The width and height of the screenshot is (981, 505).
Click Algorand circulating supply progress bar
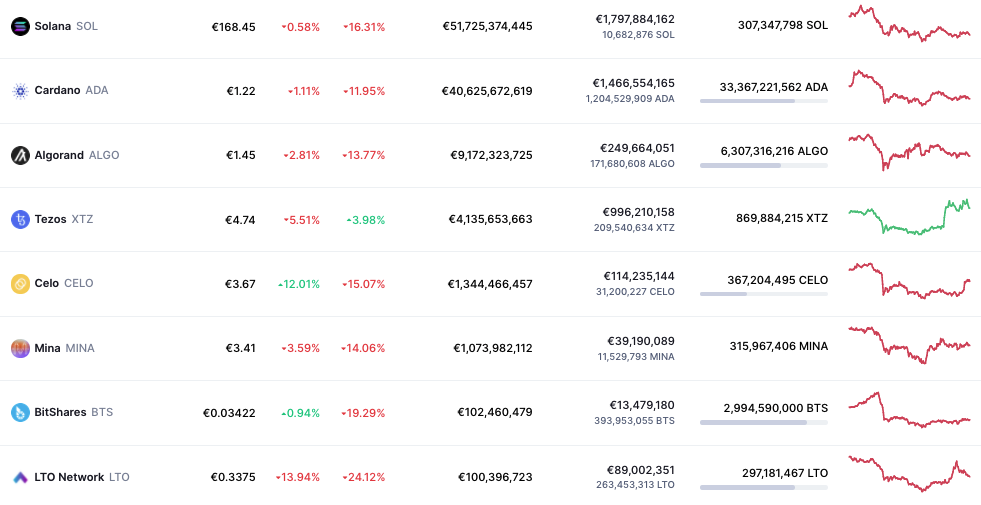764,165
